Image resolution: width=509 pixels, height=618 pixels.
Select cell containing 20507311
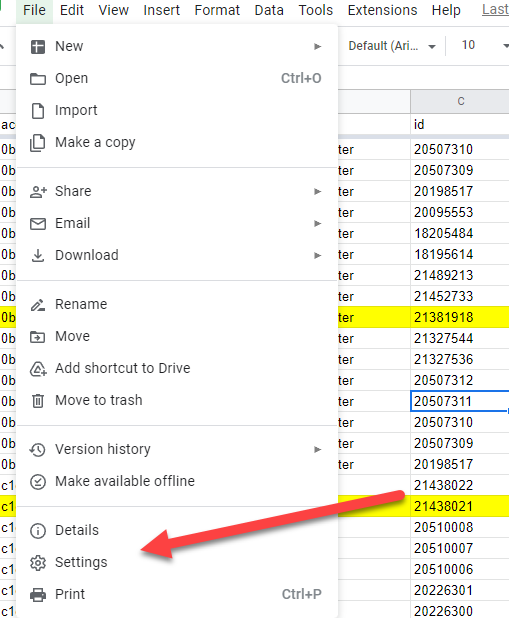(460, 401)
